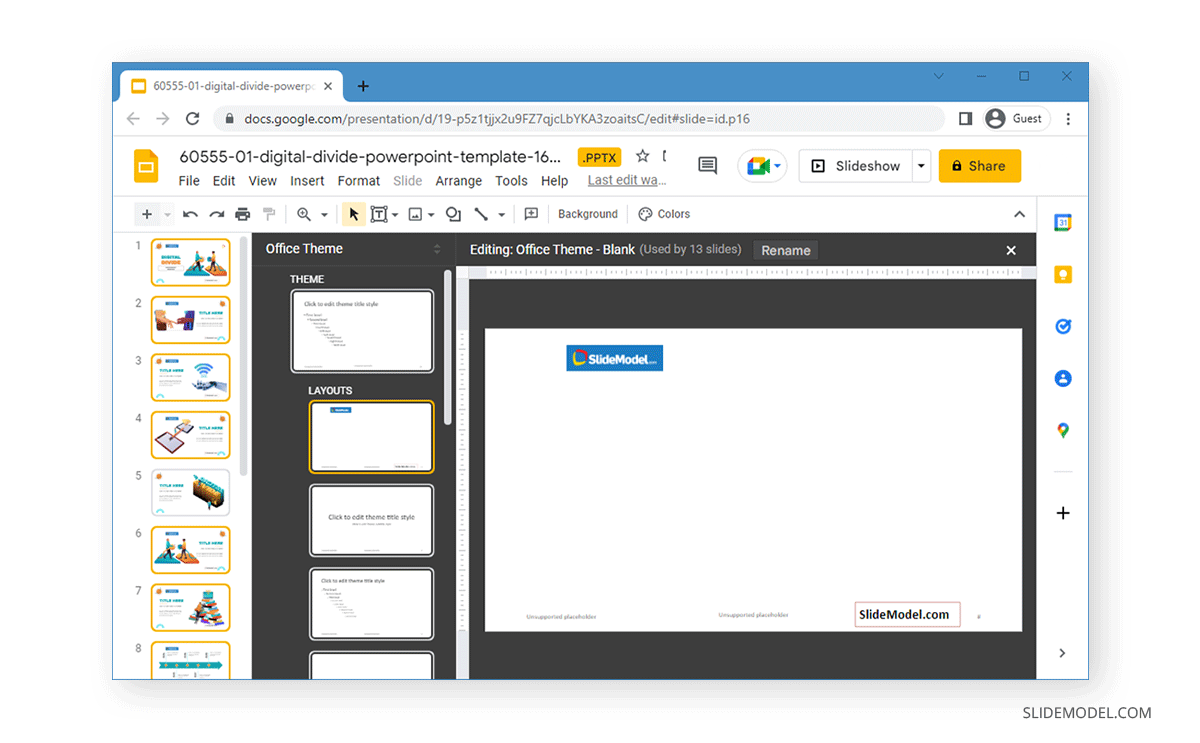Image resolution: width=1200 pixels, height=743 pixels.
Task: Open the Format menu
Action: [x=358, y=181]
